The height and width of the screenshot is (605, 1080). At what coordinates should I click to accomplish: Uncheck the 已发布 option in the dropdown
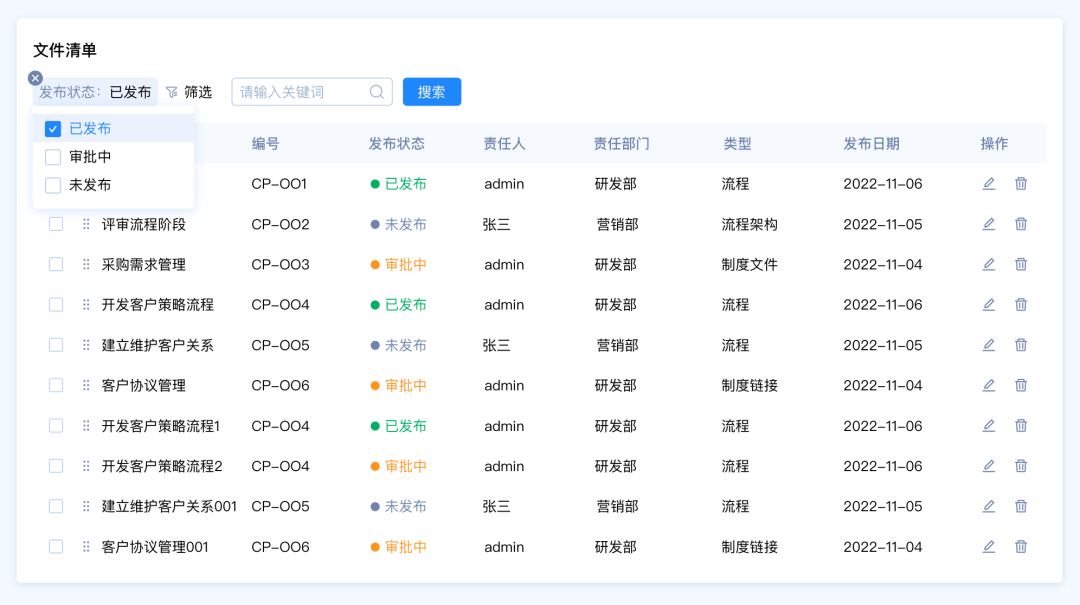53,129
